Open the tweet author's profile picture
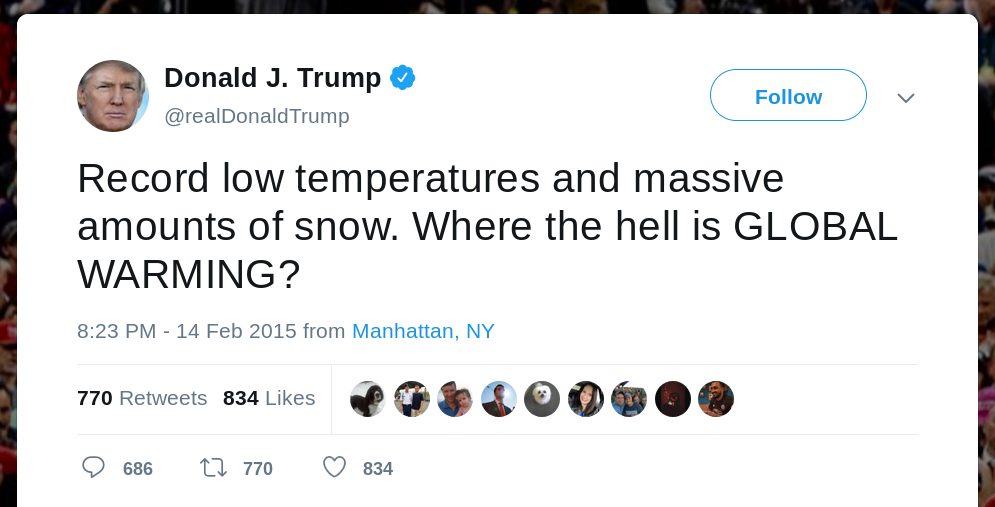This screenshot has height=507, width=995. pyautogui.click(x=113, y=96)
